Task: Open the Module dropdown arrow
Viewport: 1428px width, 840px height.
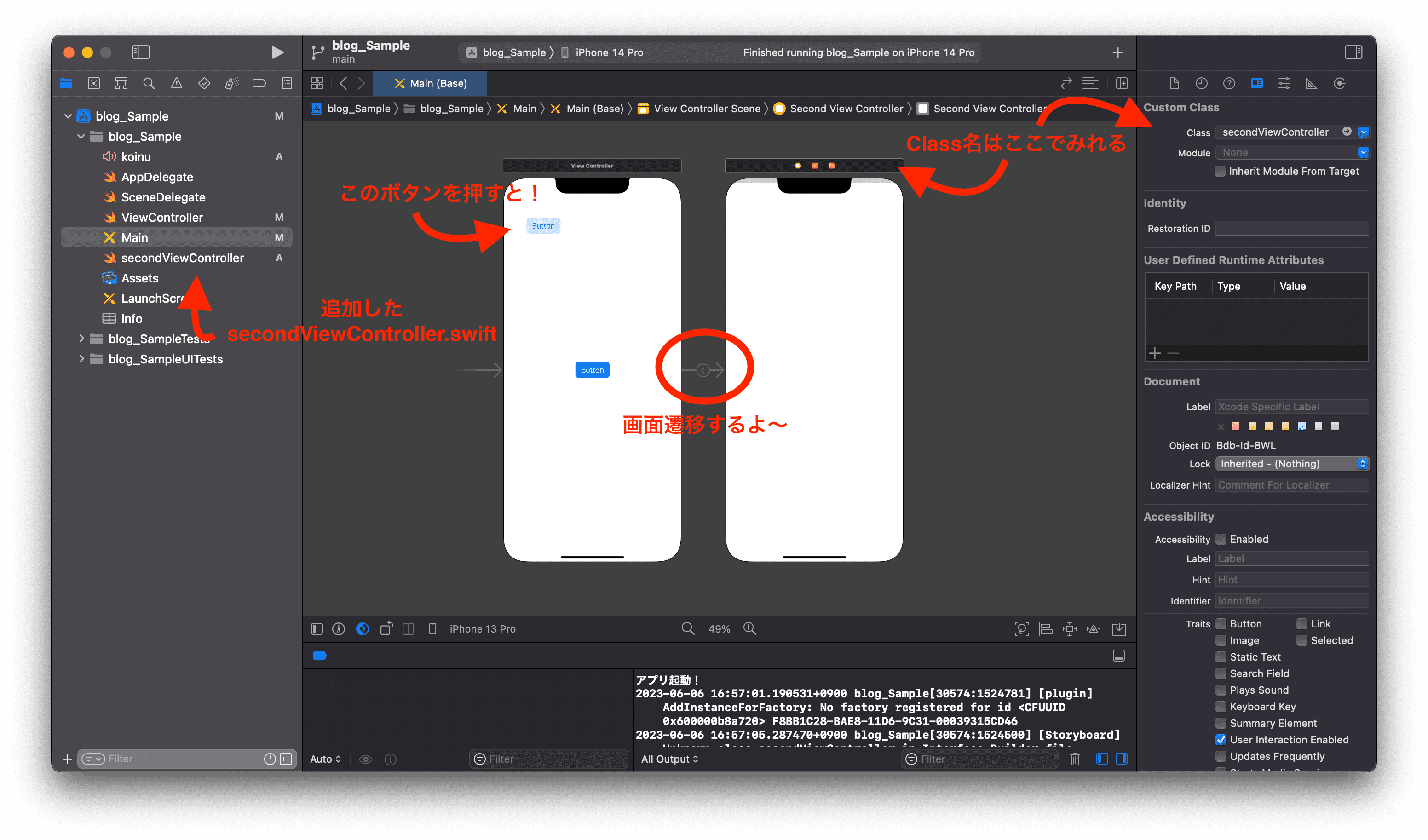Action: pos(1364,152)
